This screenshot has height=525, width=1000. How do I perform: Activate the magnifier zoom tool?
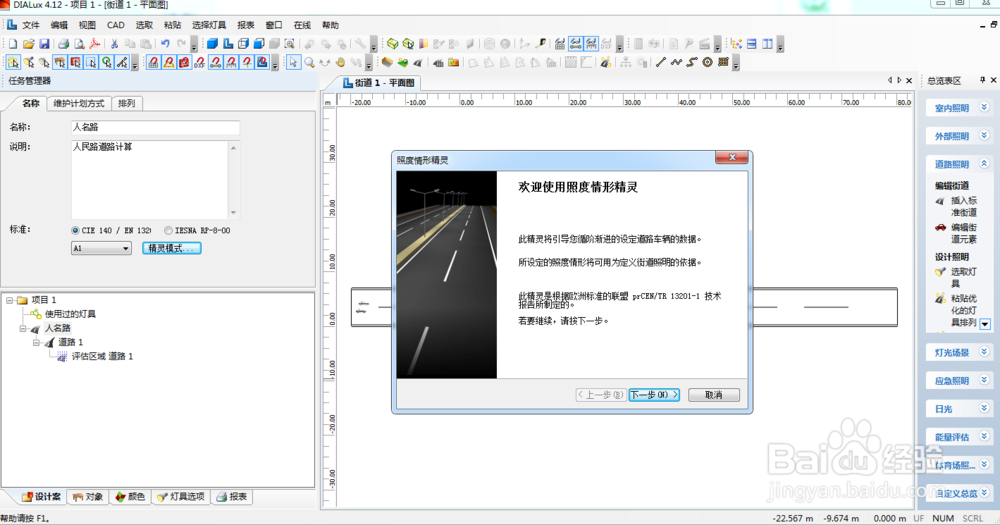(x=309, y=62)
